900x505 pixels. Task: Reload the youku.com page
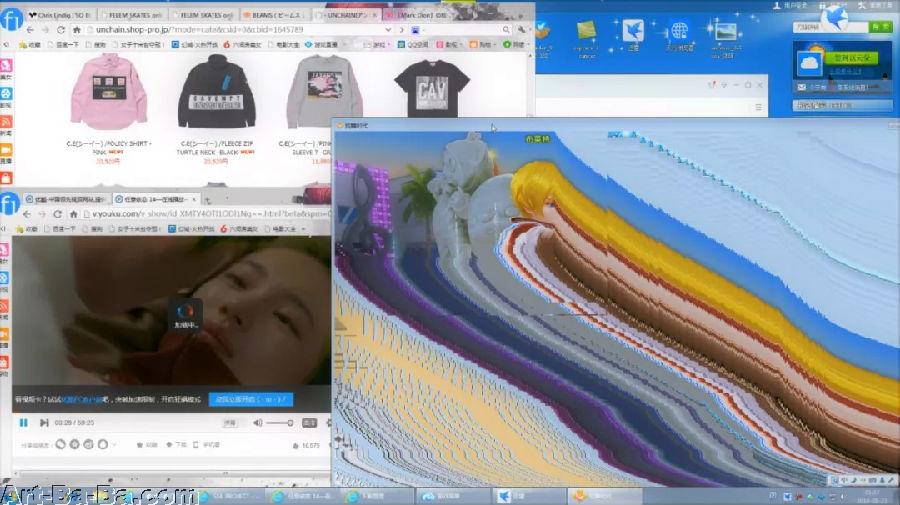(x=57, y=214)
